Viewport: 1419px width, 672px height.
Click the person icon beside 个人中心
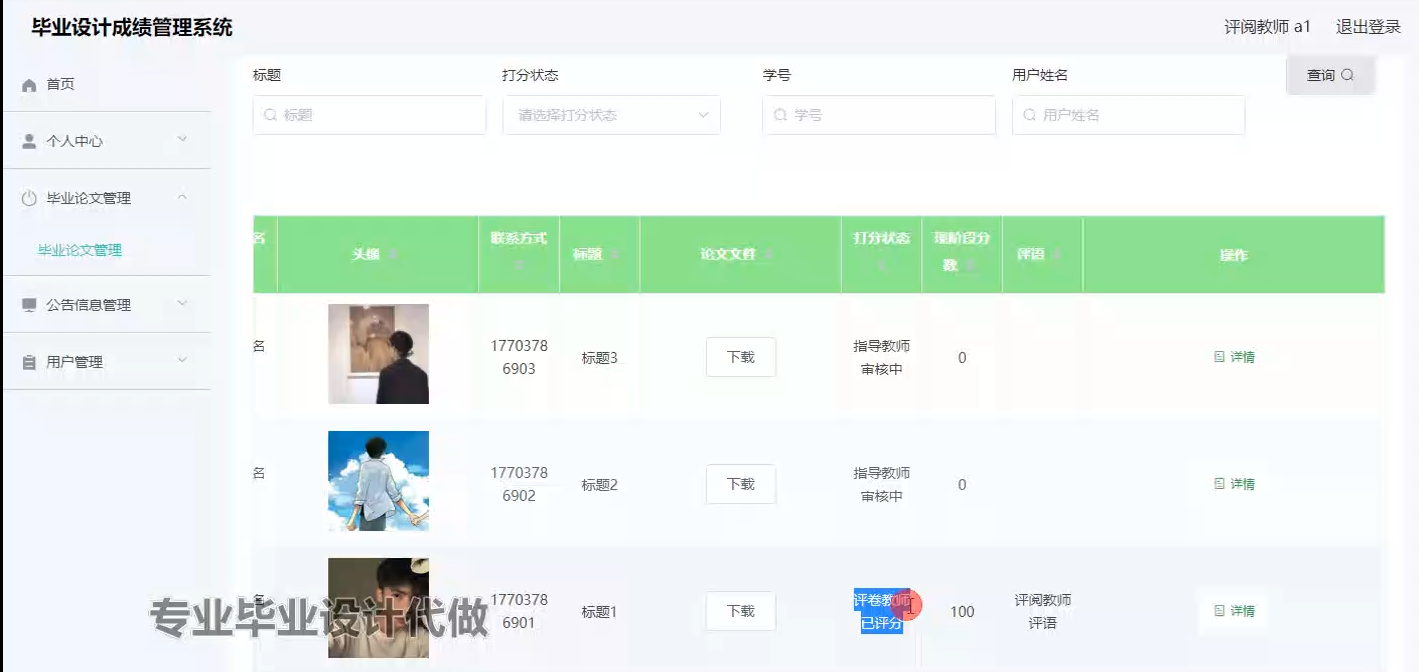[x=27, y=139]
